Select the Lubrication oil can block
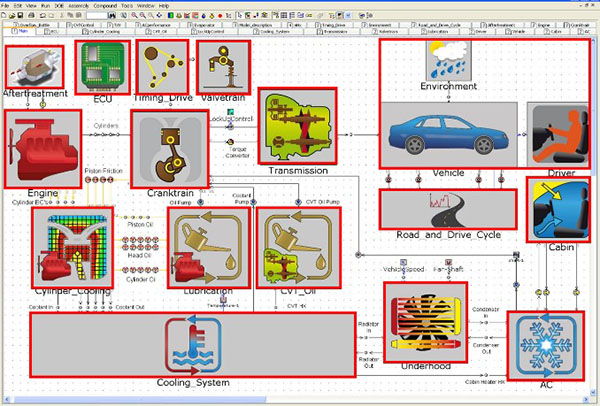Viewport: 600px width, 406px height. [209, 248]
